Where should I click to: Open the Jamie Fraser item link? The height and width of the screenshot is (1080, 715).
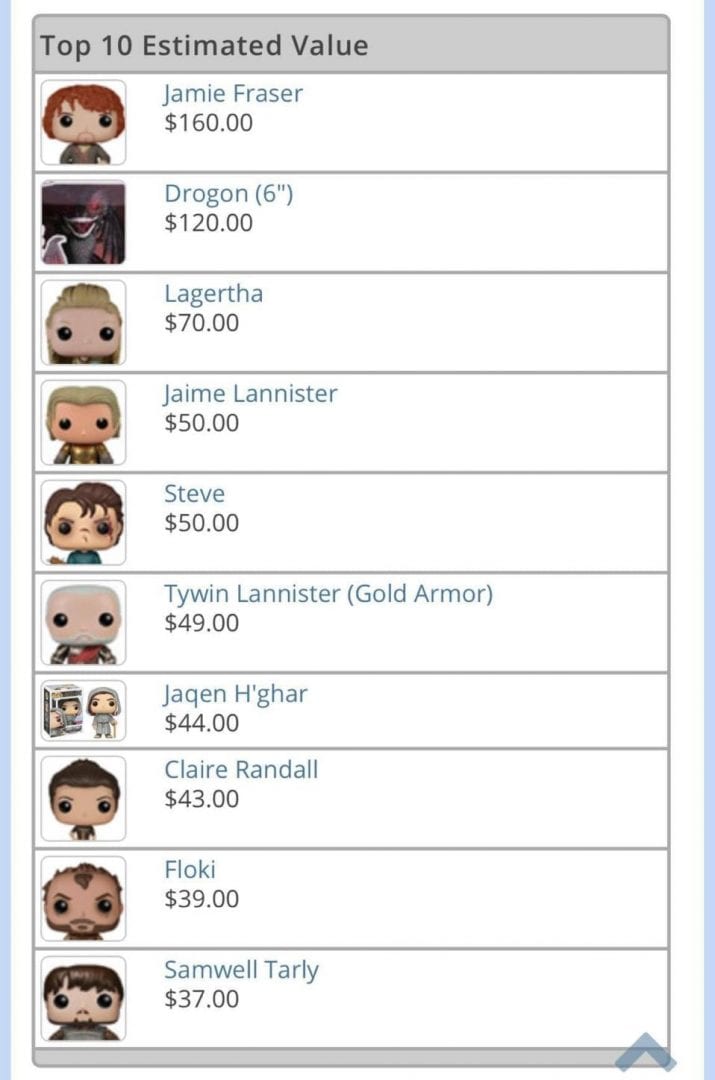(233, 94)
